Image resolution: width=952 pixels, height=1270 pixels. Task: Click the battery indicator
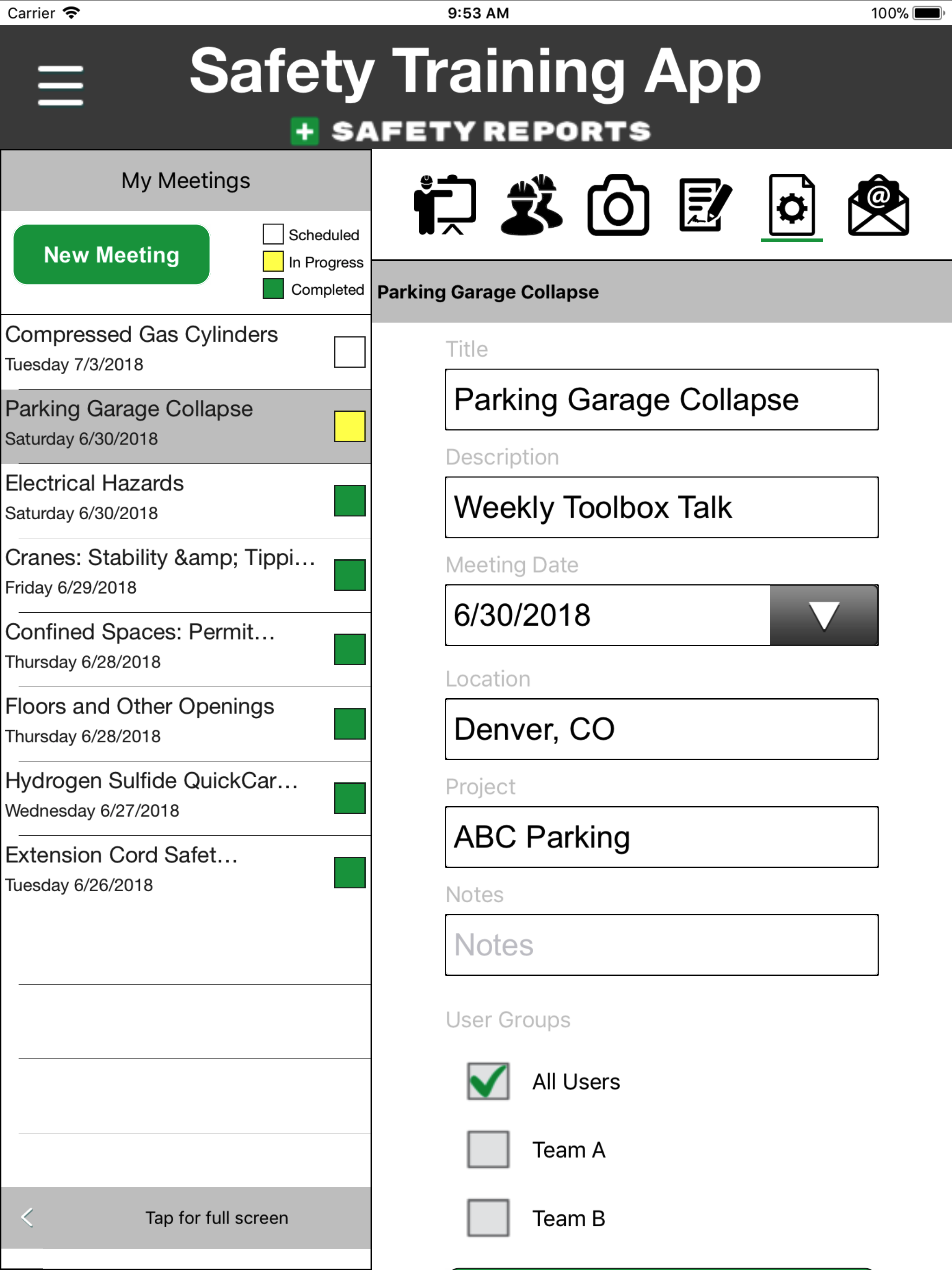coord(928,13)
